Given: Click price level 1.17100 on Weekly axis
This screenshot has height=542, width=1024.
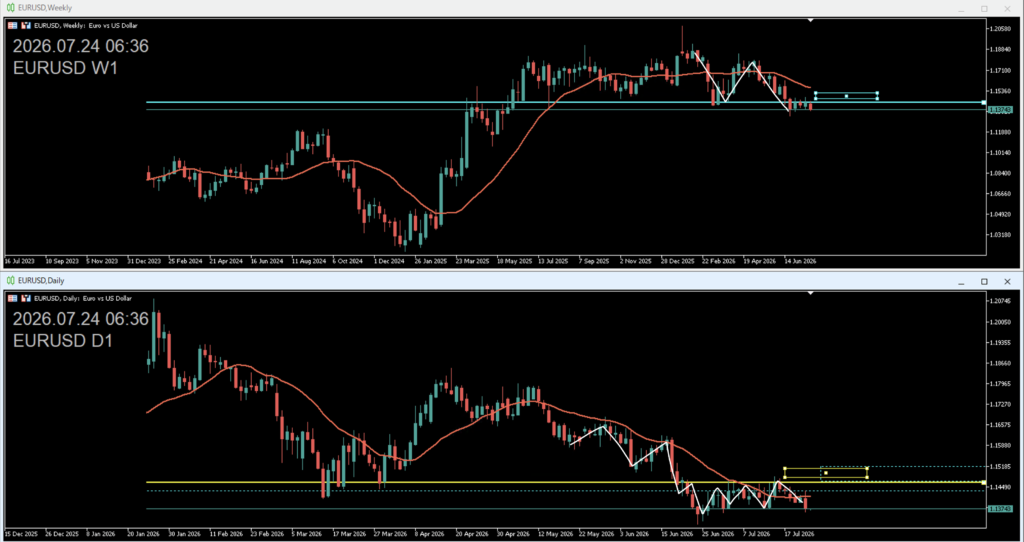Looking at the screenshot, I should (998, 70).
